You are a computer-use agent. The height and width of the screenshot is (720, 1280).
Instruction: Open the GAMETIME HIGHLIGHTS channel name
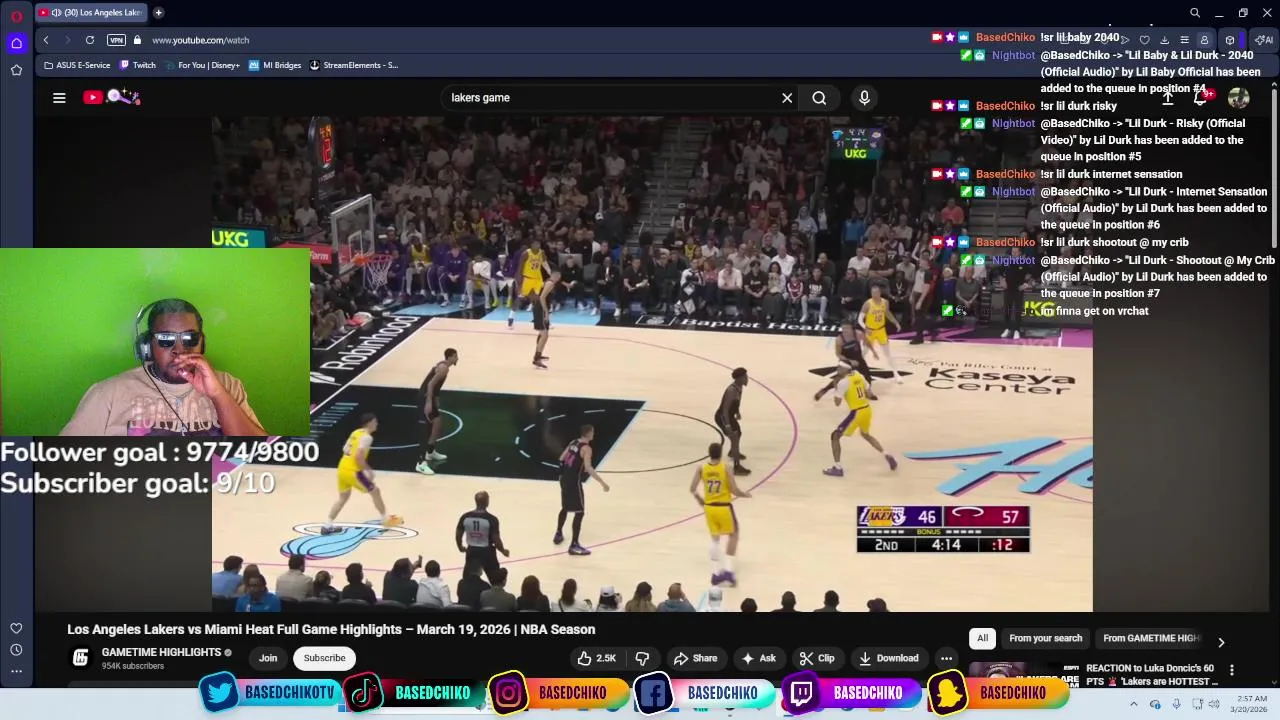161,652
